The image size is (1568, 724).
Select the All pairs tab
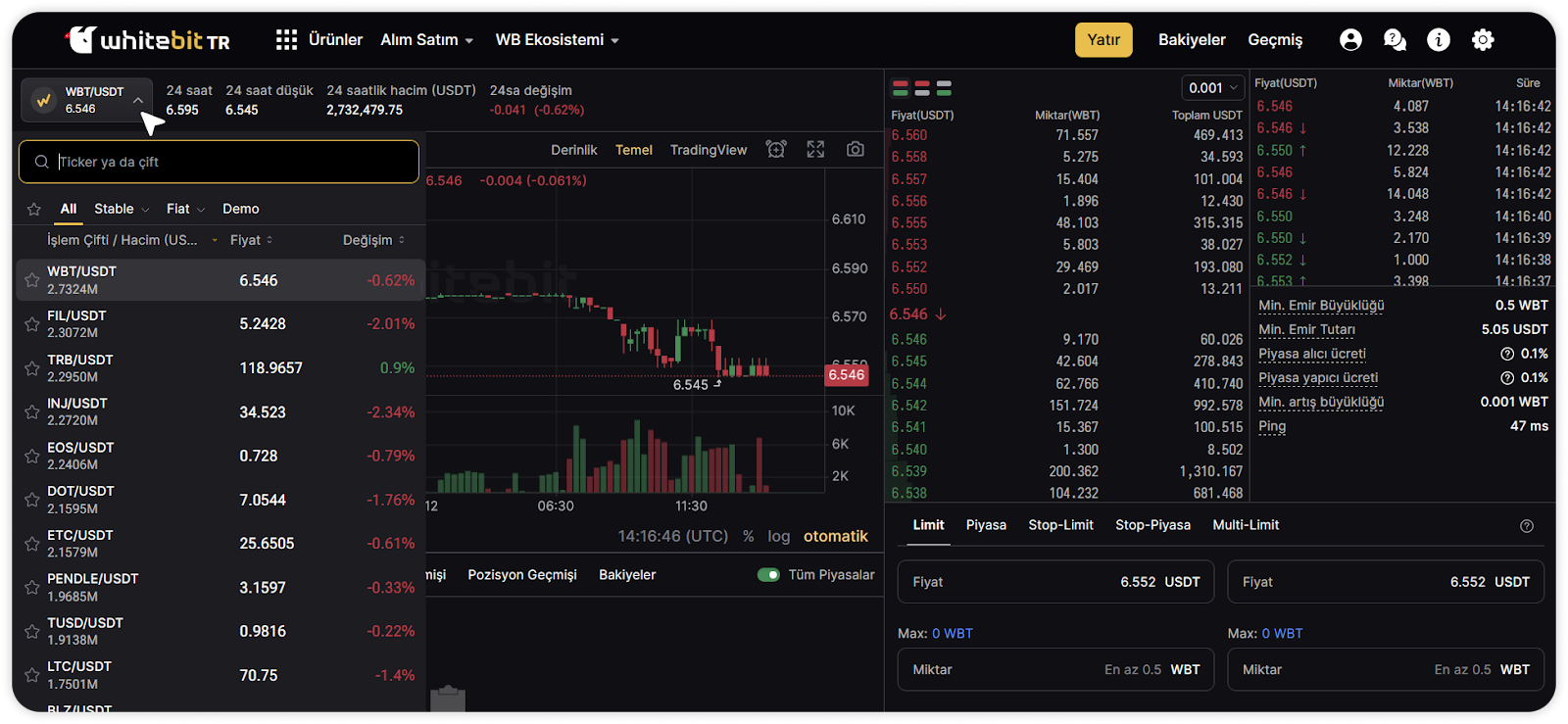click(x=68, y=209)
